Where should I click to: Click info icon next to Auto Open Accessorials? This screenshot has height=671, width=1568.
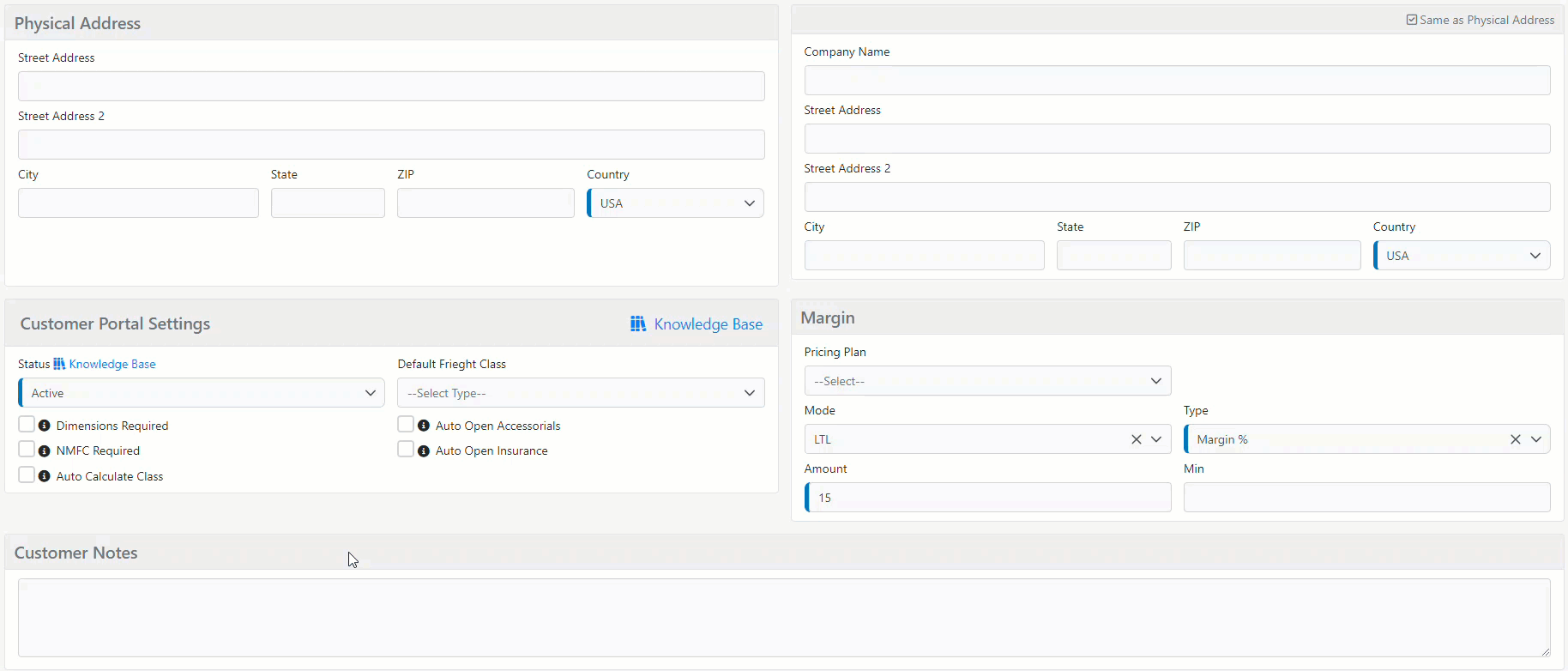(x=424, y=426)
